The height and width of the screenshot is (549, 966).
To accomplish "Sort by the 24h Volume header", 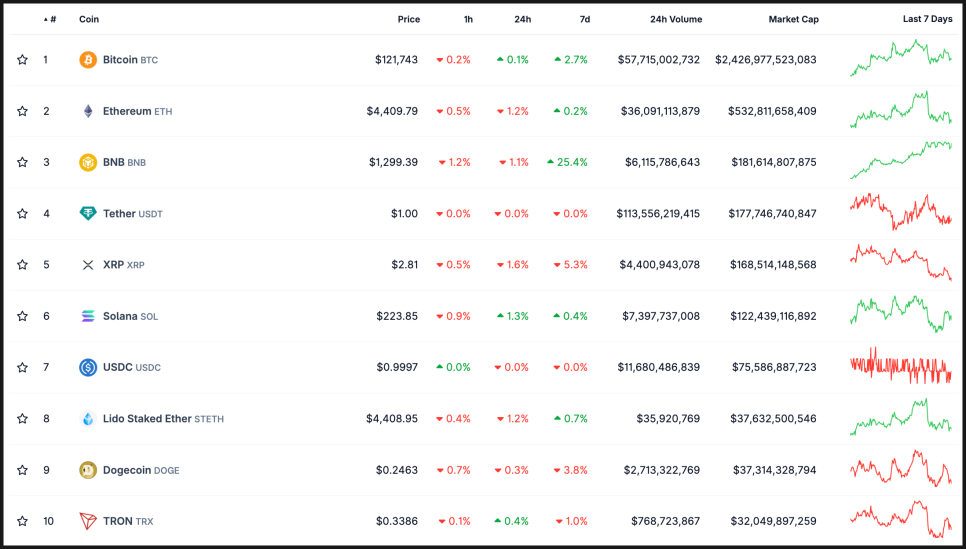I will tap(675, 19).
